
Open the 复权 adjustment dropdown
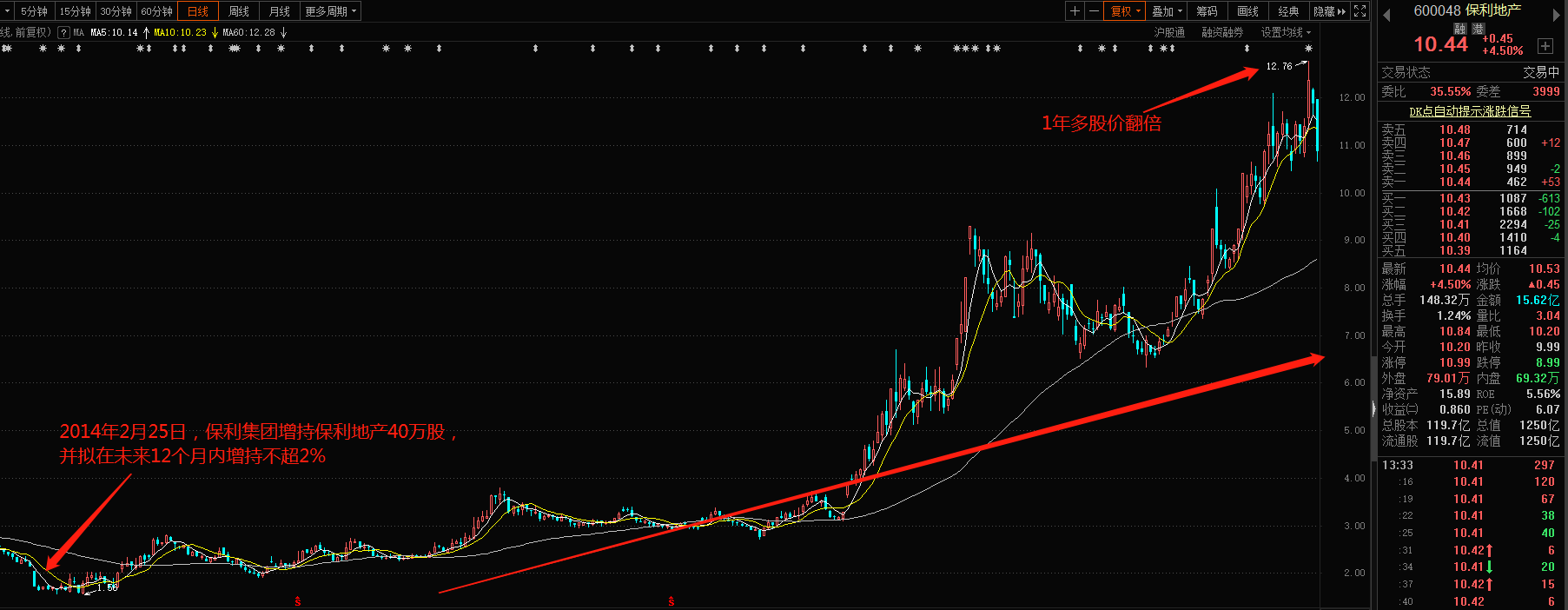coord(1125,11)
